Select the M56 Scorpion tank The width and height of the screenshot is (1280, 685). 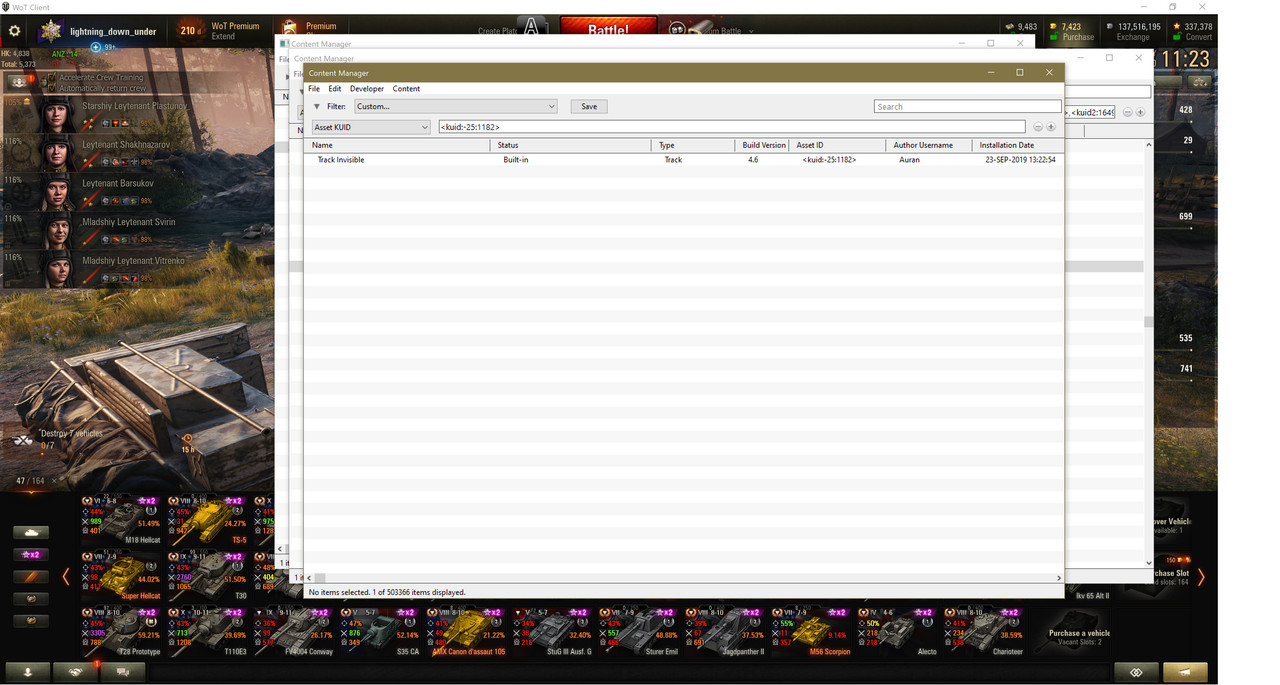click(812, 631)
